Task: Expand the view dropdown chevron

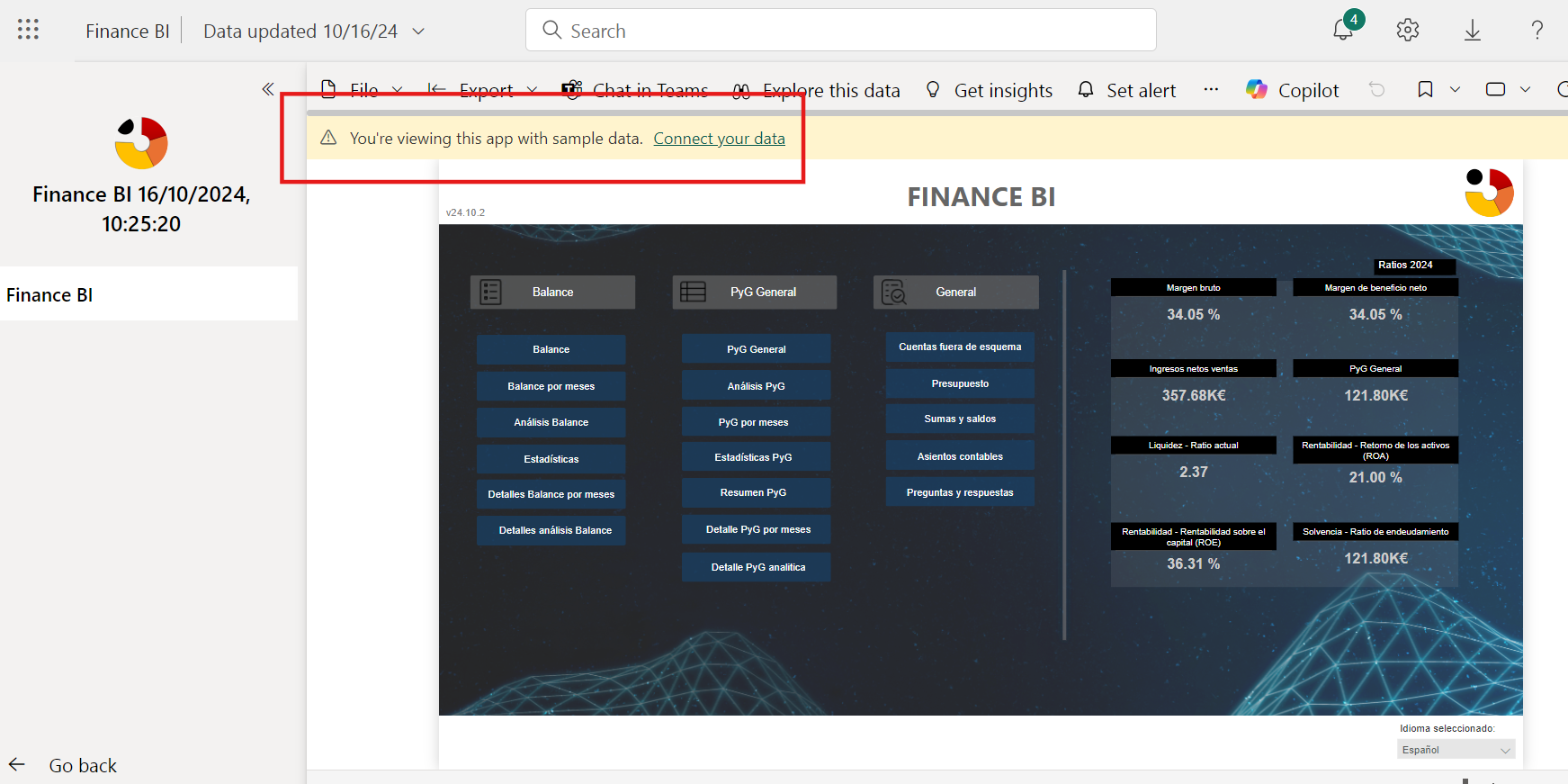Action: [x=1525, y=89]
